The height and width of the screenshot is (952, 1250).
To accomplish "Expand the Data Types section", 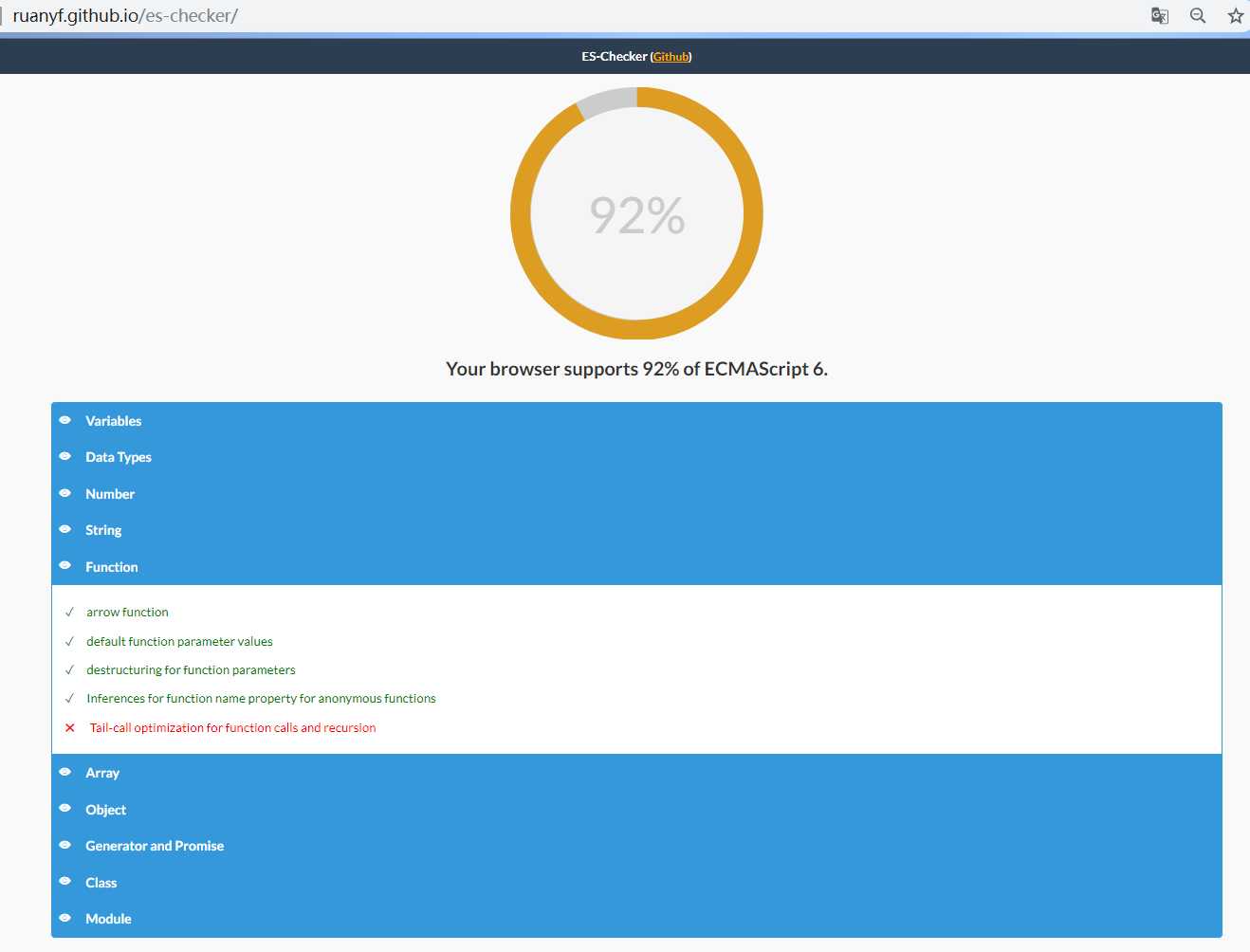I will 636,457.
